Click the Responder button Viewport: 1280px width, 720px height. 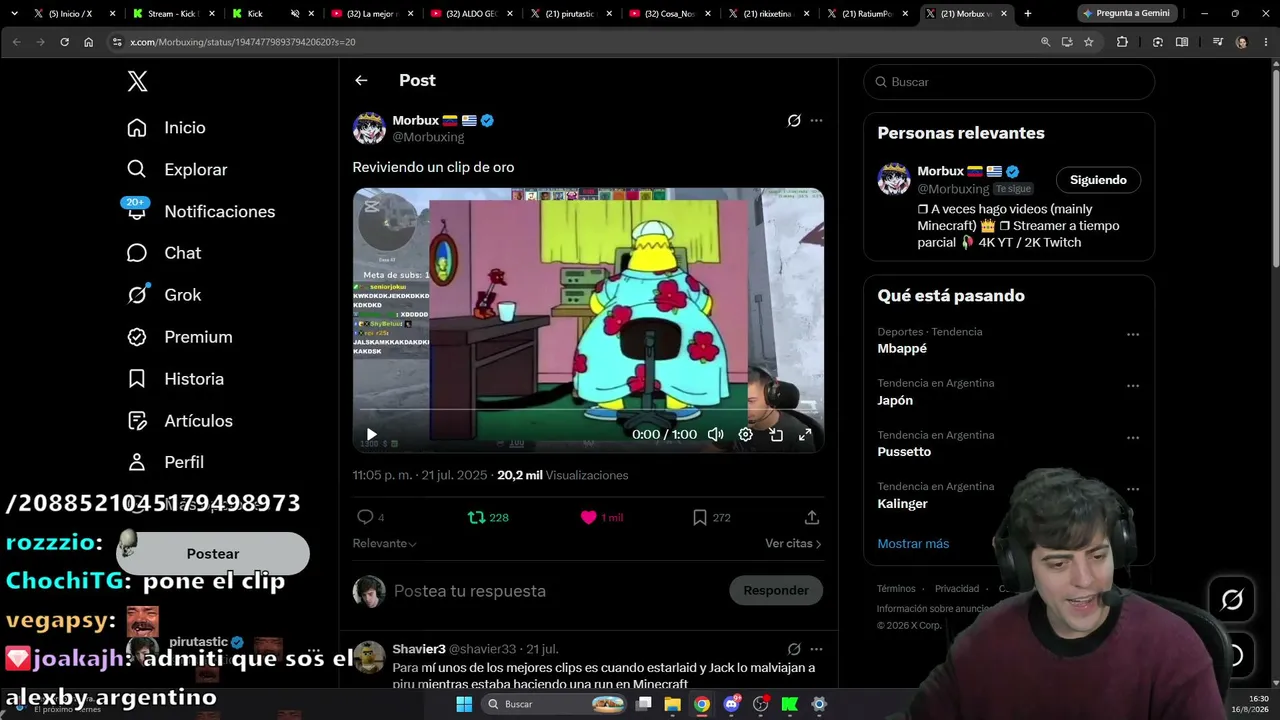[776, 591]
